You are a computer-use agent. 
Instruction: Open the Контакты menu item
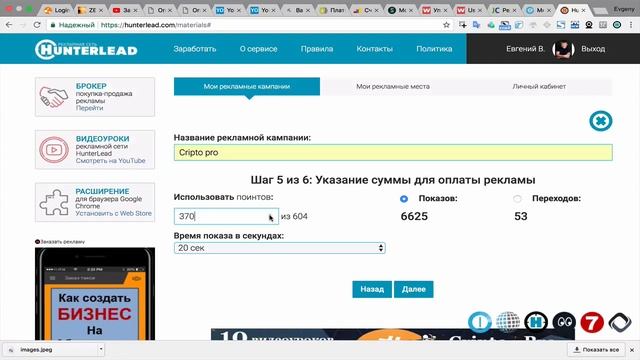point(374,49)
